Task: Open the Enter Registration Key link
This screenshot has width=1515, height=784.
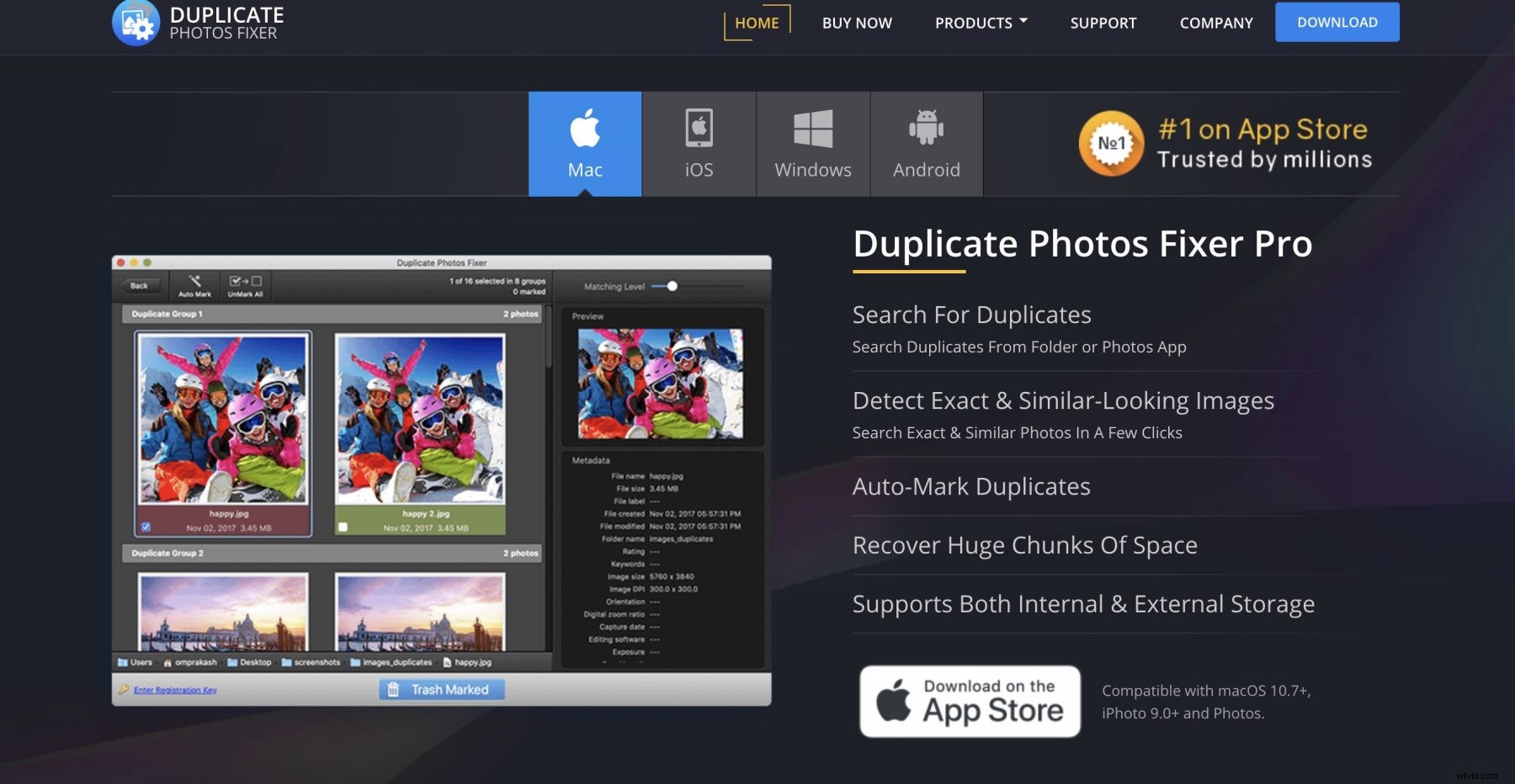Action: [175, 690]
